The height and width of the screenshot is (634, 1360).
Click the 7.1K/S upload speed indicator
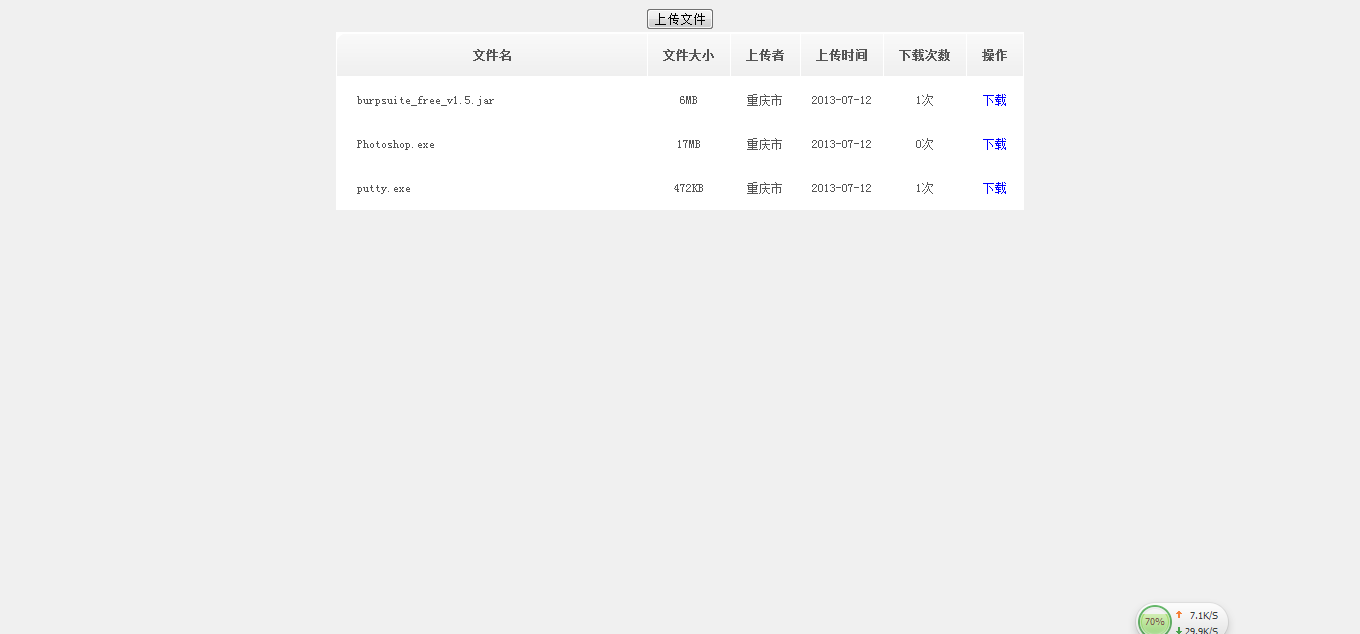(x=1197, y=616)
